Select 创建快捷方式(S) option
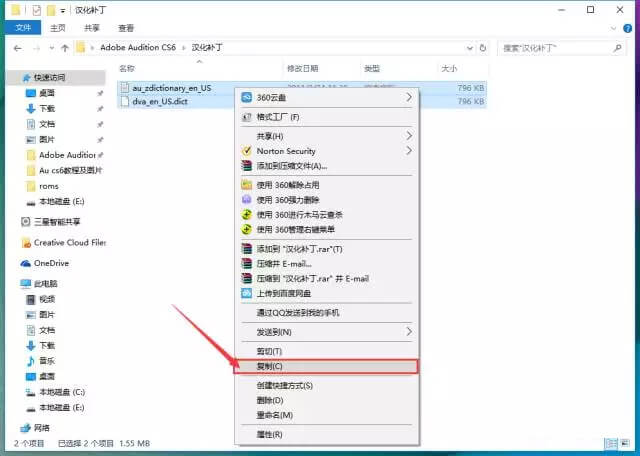Image resolution: width=640 pixels, height=456 pixels. coord(327,385)
